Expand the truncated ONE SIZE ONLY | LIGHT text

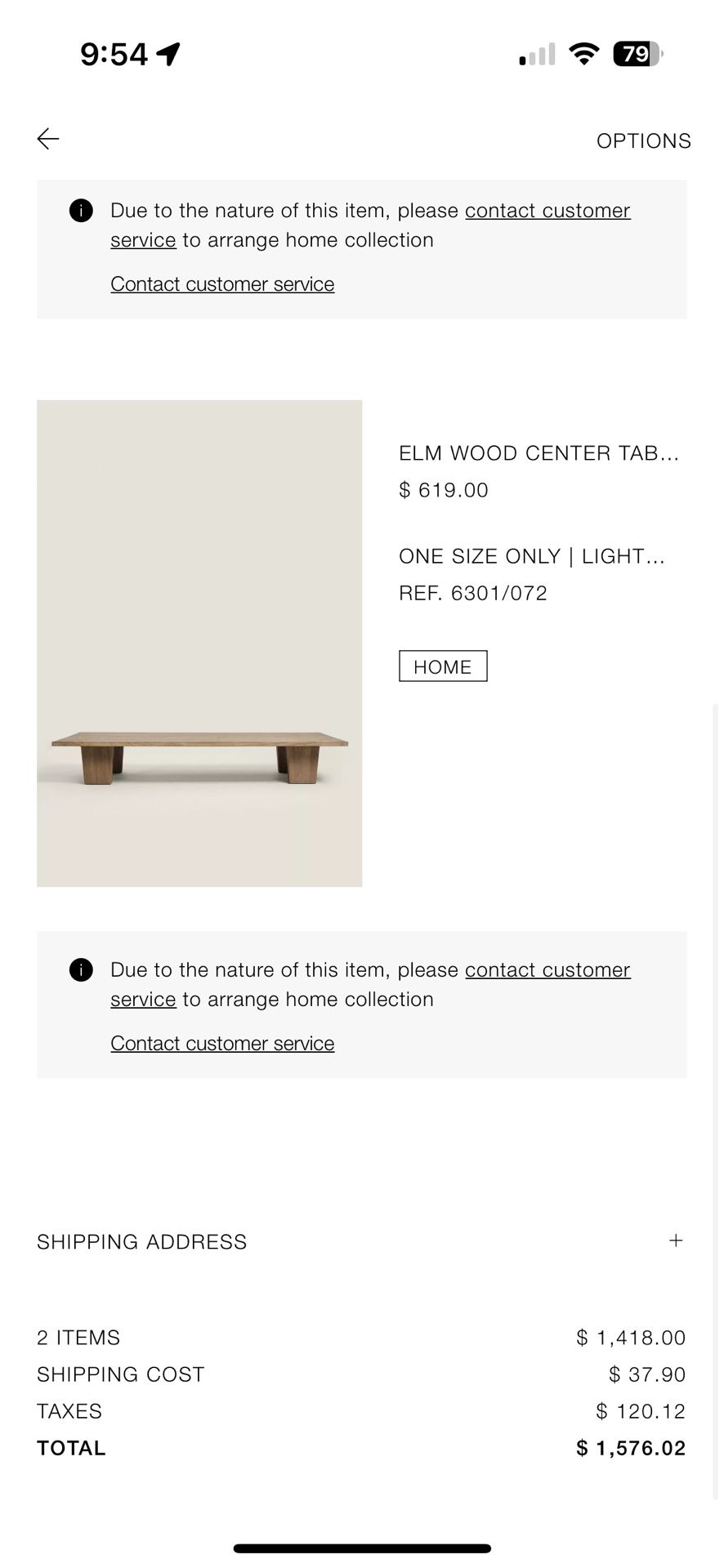[531, 556]
